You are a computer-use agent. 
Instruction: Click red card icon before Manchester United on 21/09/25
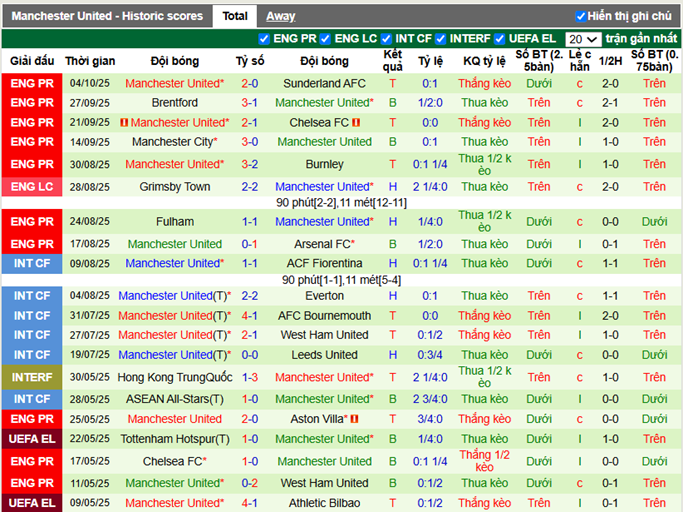[x=124, y=123]
